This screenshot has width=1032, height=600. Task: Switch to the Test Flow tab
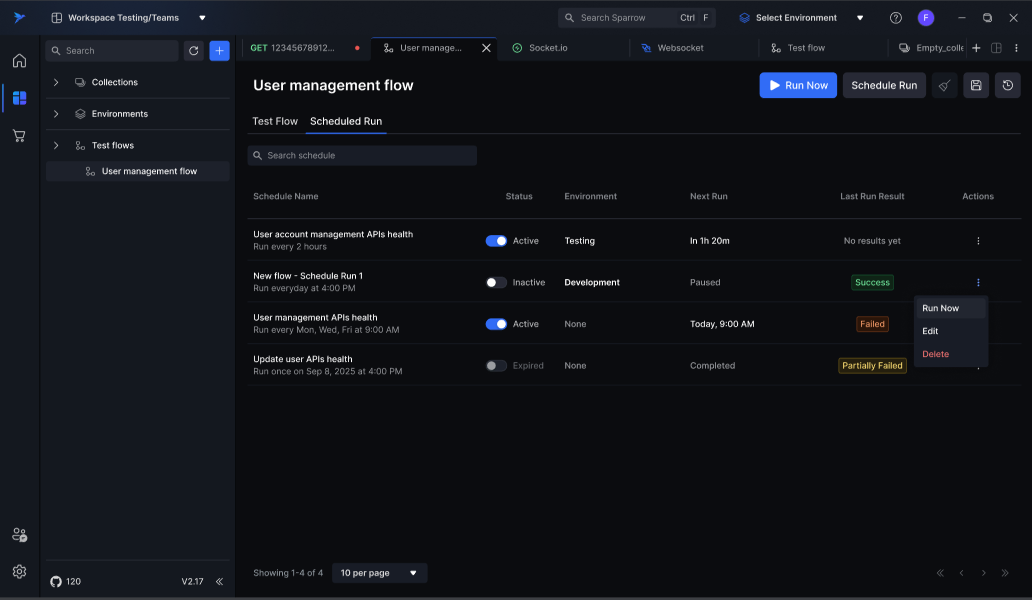click(275, 121)
